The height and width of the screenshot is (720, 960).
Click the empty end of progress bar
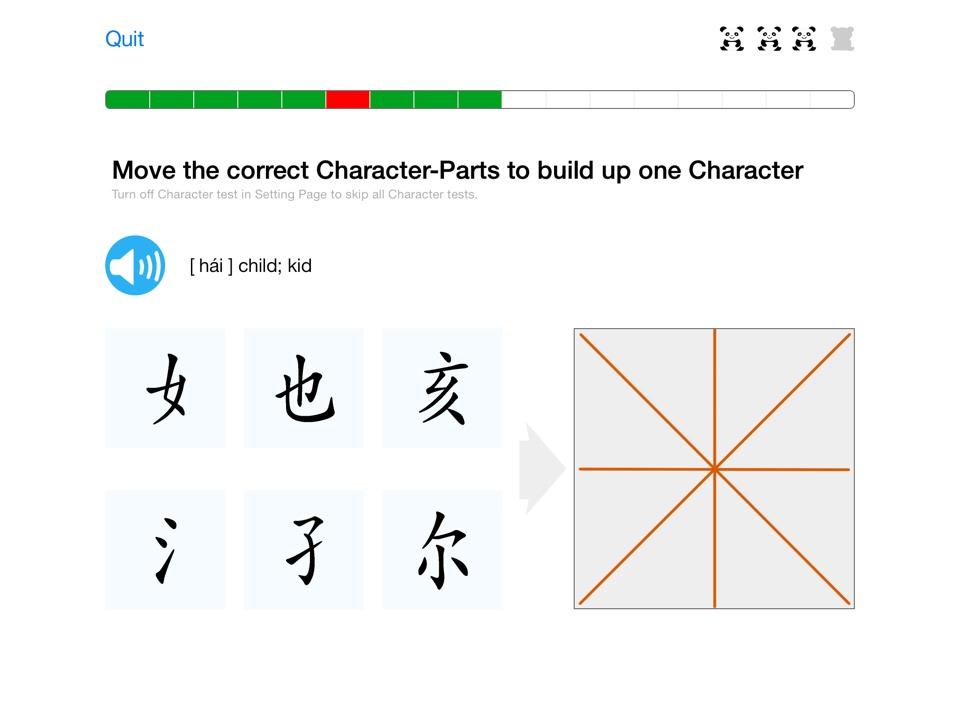(832, 100)
